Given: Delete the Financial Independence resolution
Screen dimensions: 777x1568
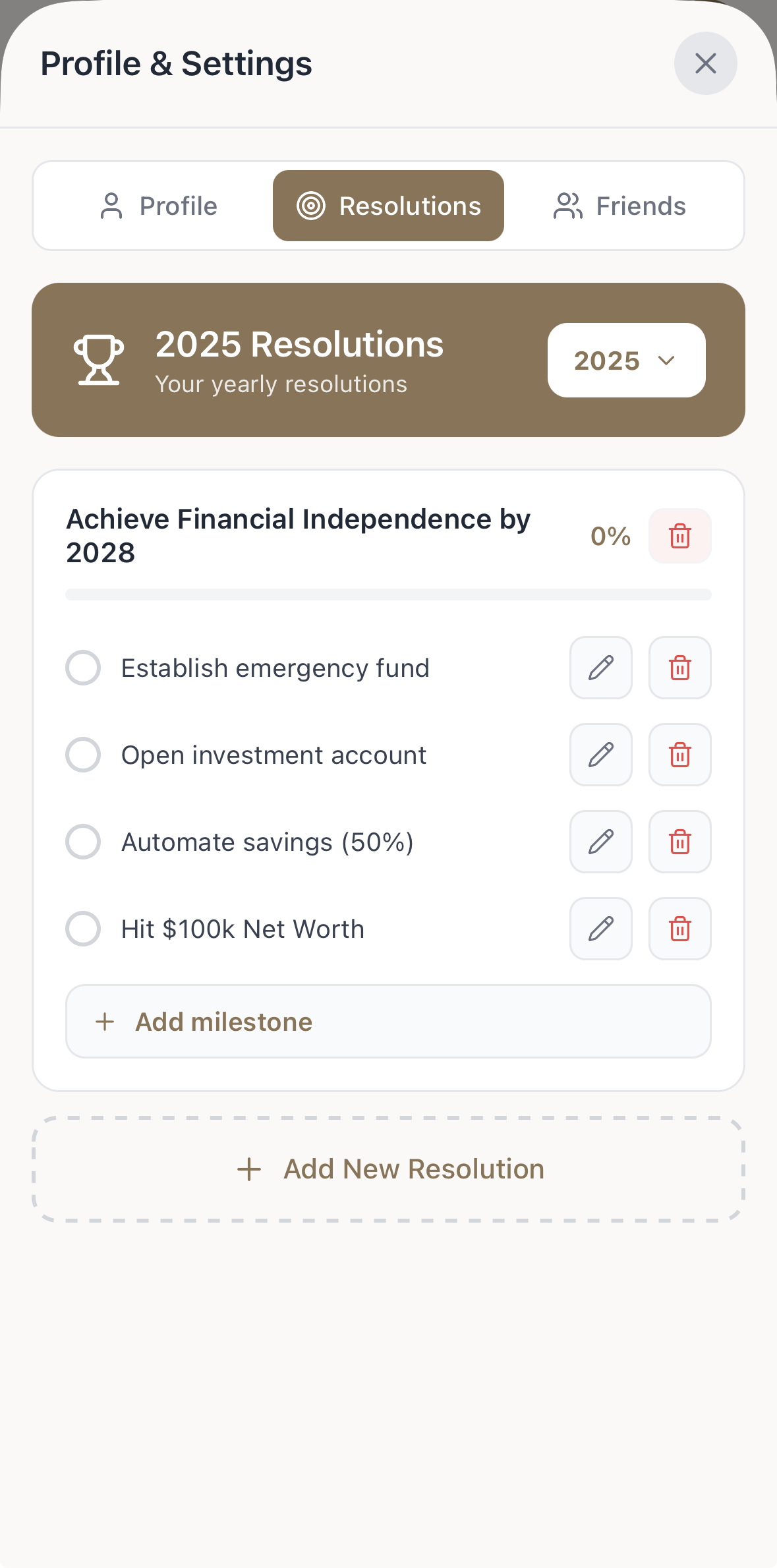Looking at the screenshot, I should point(679,536).
